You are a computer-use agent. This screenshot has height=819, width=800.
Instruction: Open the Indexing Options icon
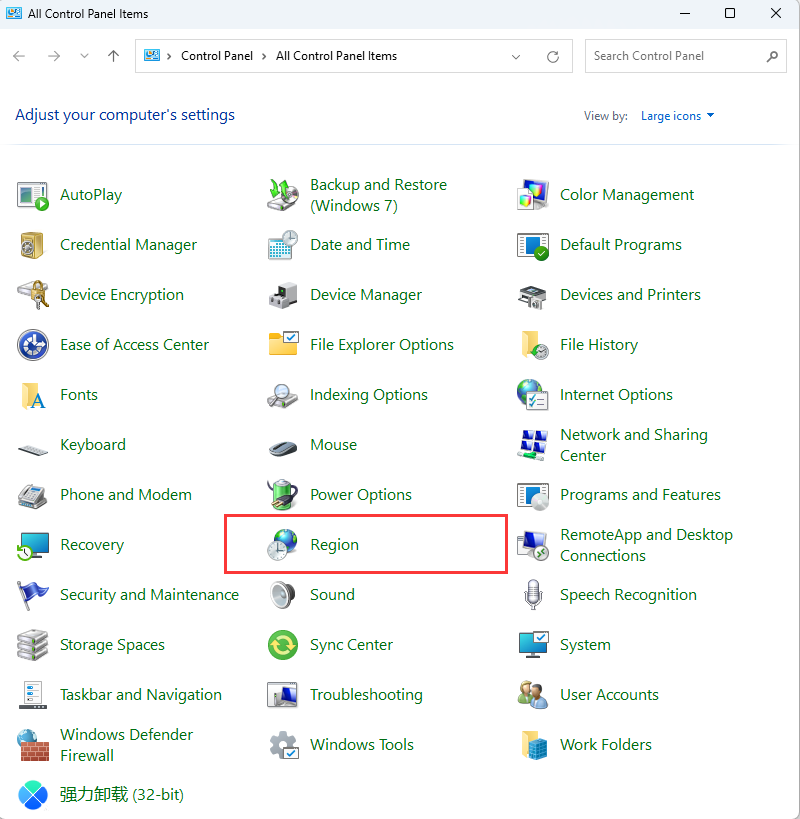click(x=283, y=395)
